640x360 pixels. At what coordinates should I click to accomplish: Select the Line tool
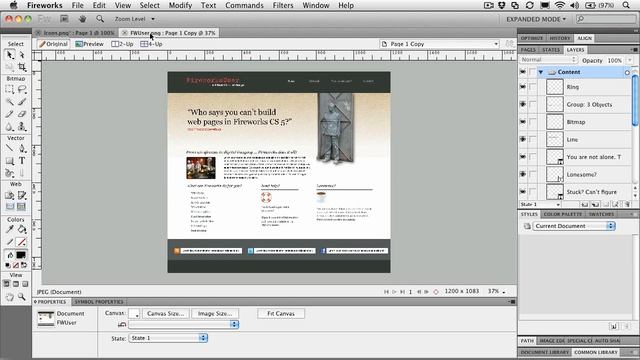[10, 149]
